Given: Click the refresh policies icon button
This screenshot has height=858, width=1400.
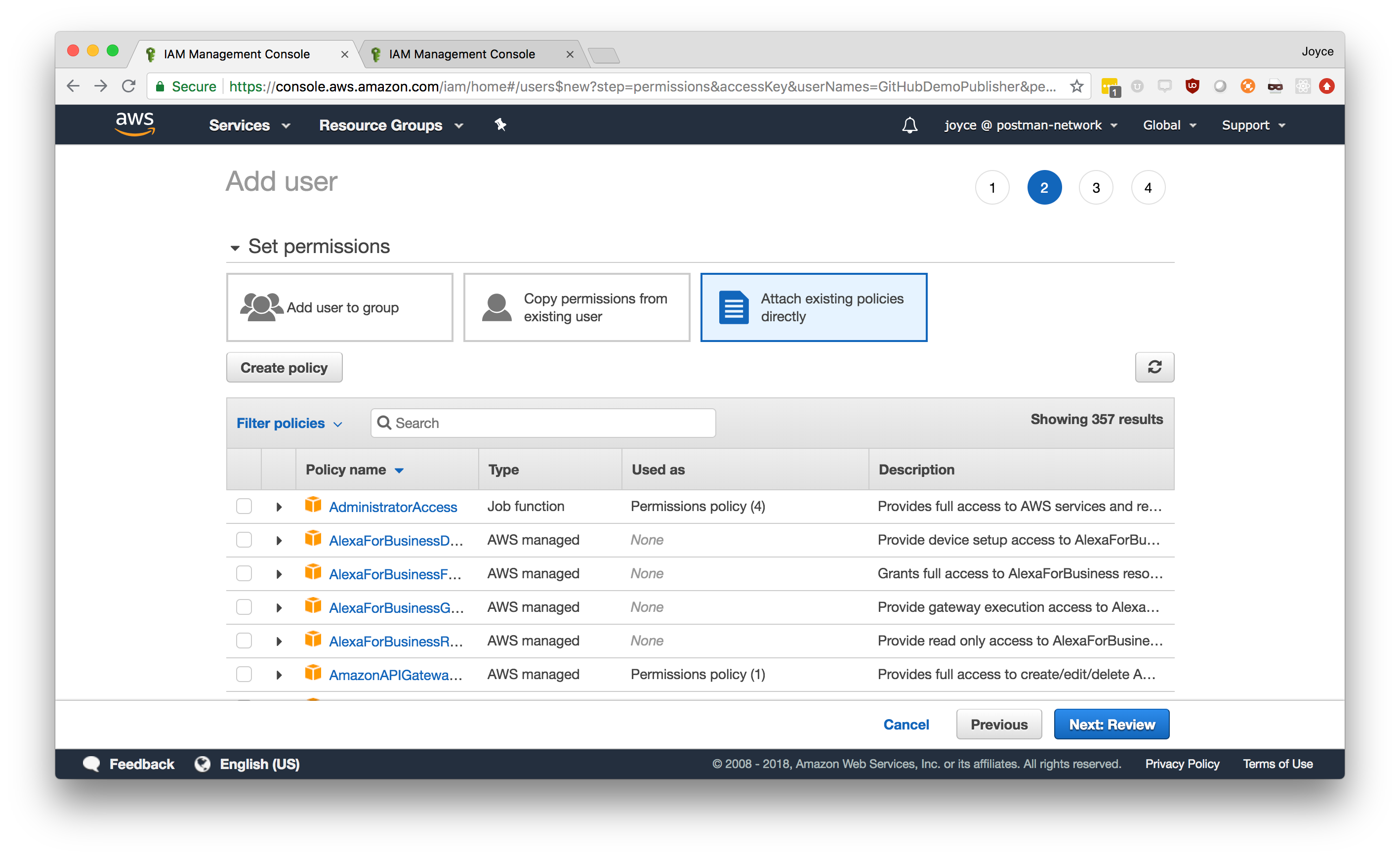Looking at the screenshot, I should point(1154,367).
